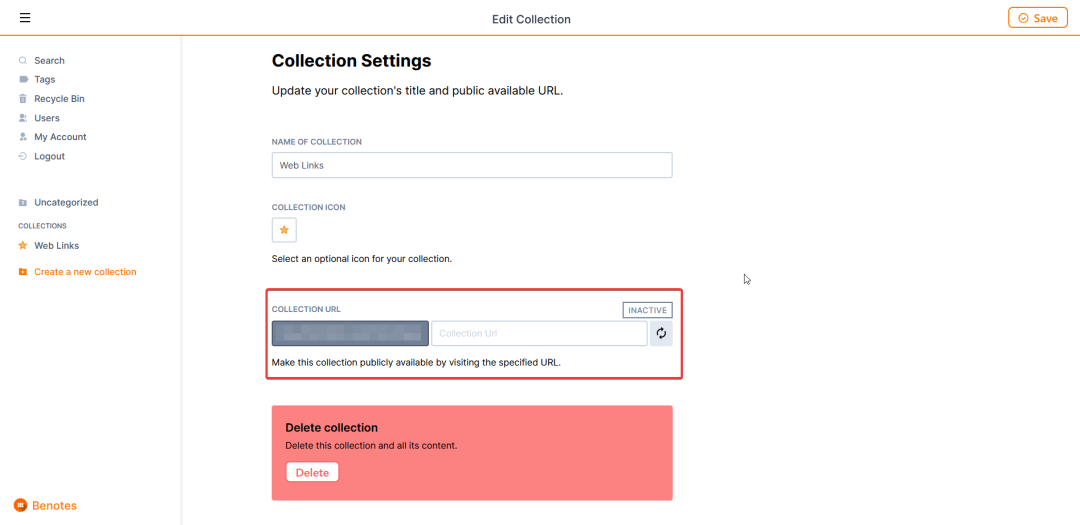
Task: Focus the Name of Collection field
Action: [472, 165]
